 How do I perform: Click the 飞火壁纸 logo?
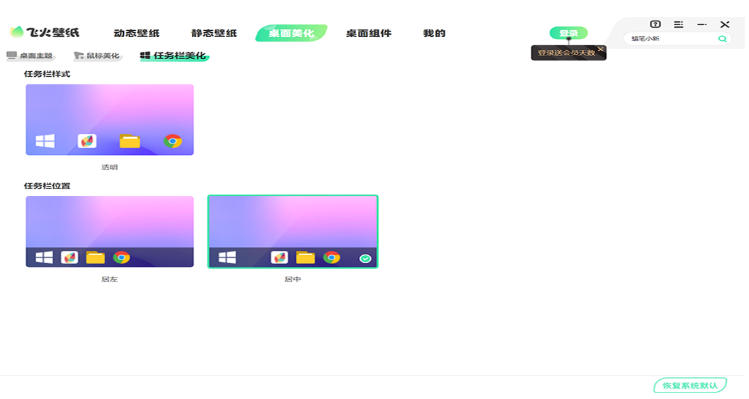click(x=44, y=32)
